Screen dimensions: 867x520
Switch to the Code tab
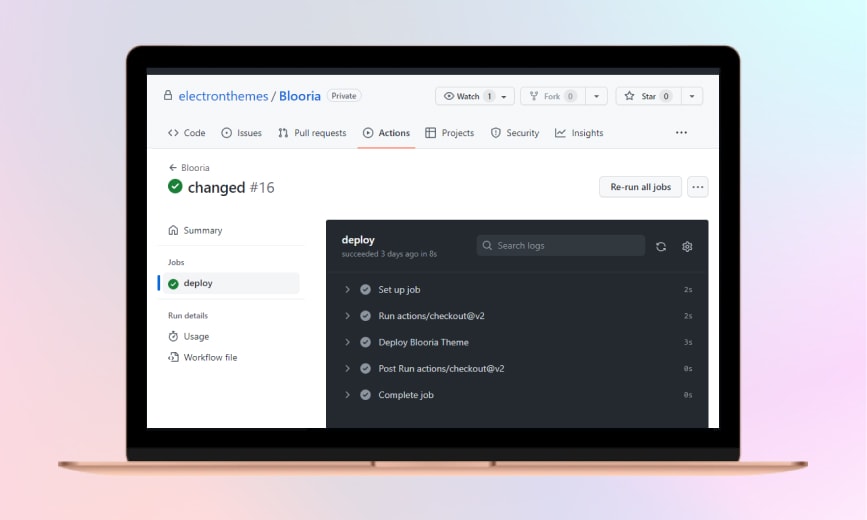(186, 133)
